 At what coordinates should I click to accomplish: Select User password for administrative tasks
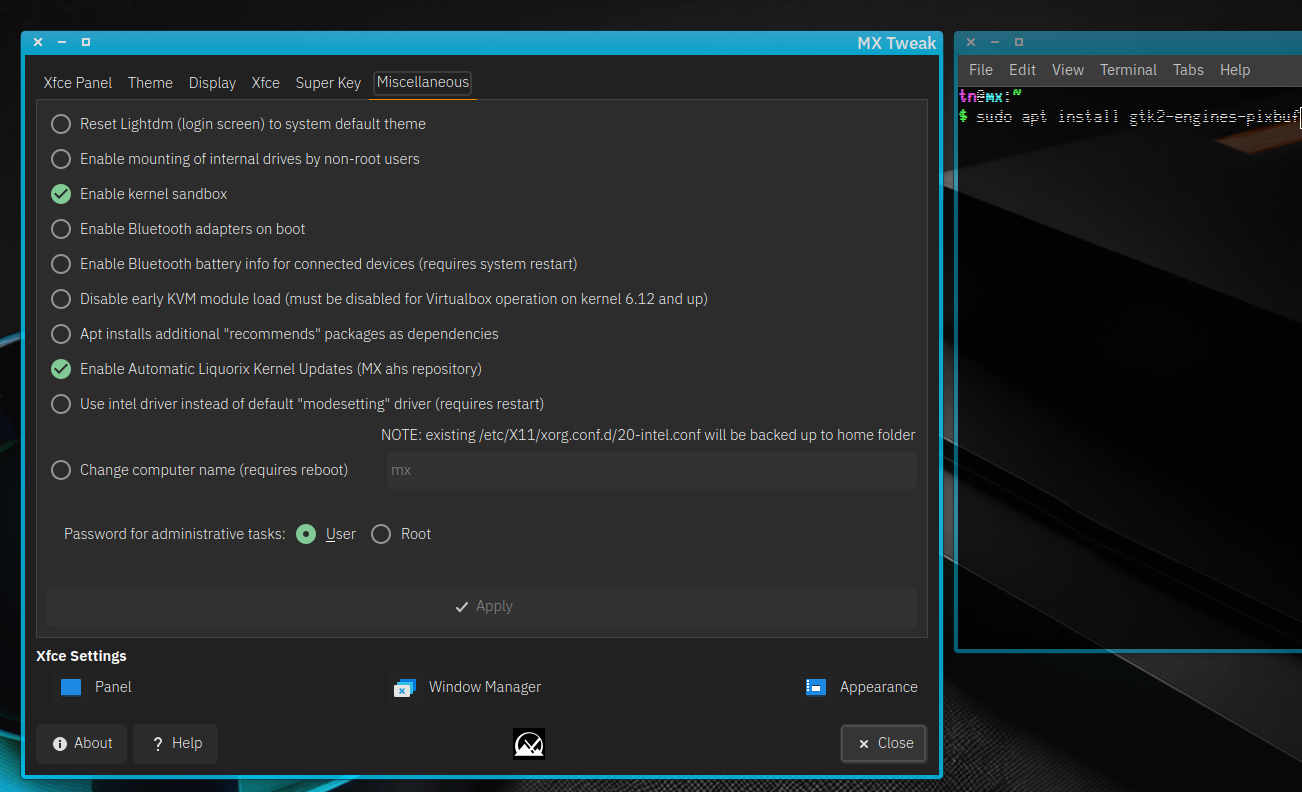(x=307, y=534)
